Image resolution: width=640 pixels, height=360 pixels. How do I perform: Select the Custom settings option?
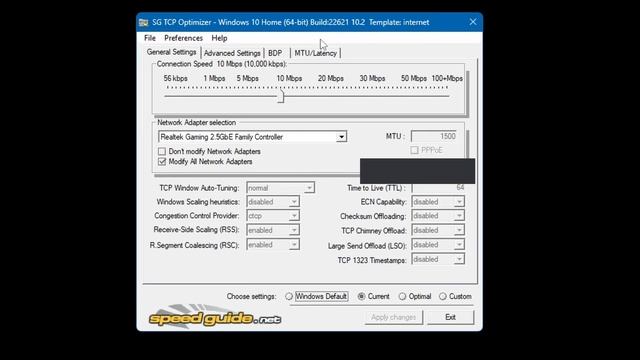point(442,296)
